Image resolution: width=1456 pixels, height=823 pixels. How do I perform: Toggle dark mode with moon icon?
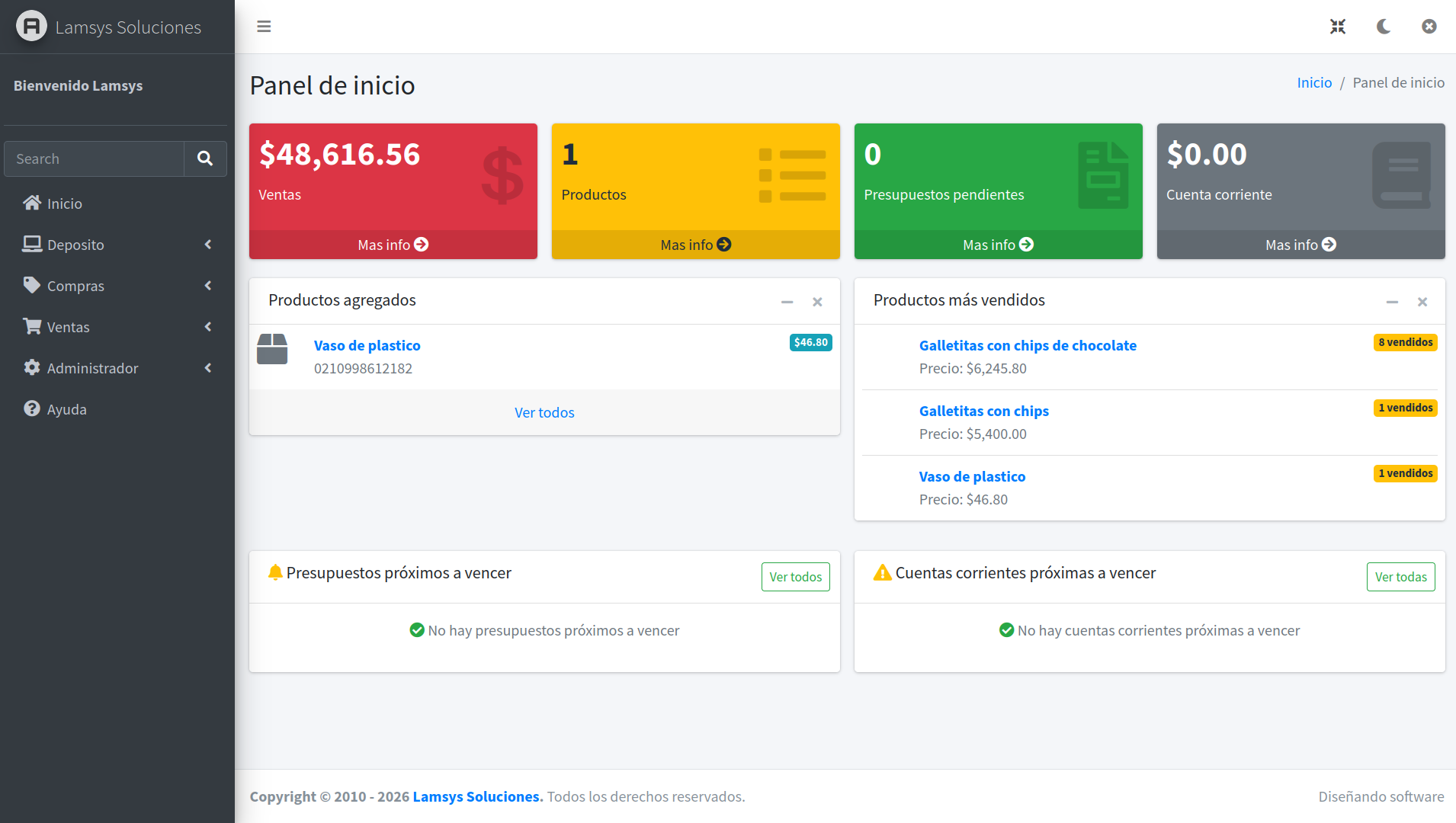[1384, 27]
